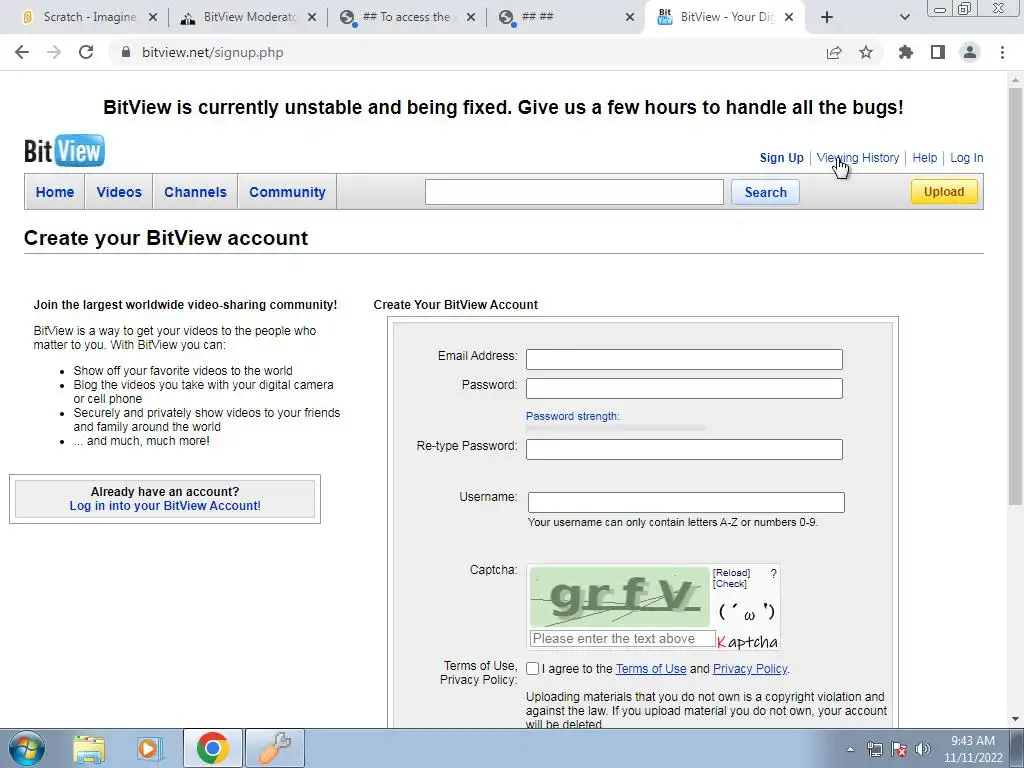Open the Home navigation tab
This screenshot has width=1024, height=768.
click(55, 192)
